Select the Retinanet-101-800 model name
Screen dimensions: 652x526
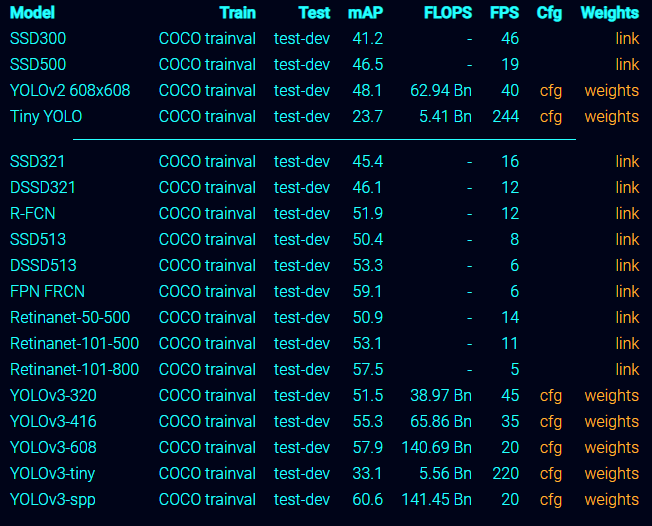click(74, 369)
